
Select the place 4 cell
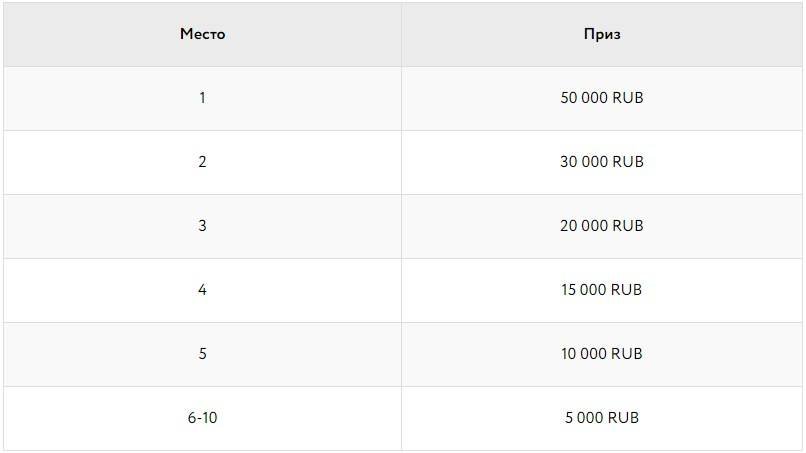(x=202, y=290)
